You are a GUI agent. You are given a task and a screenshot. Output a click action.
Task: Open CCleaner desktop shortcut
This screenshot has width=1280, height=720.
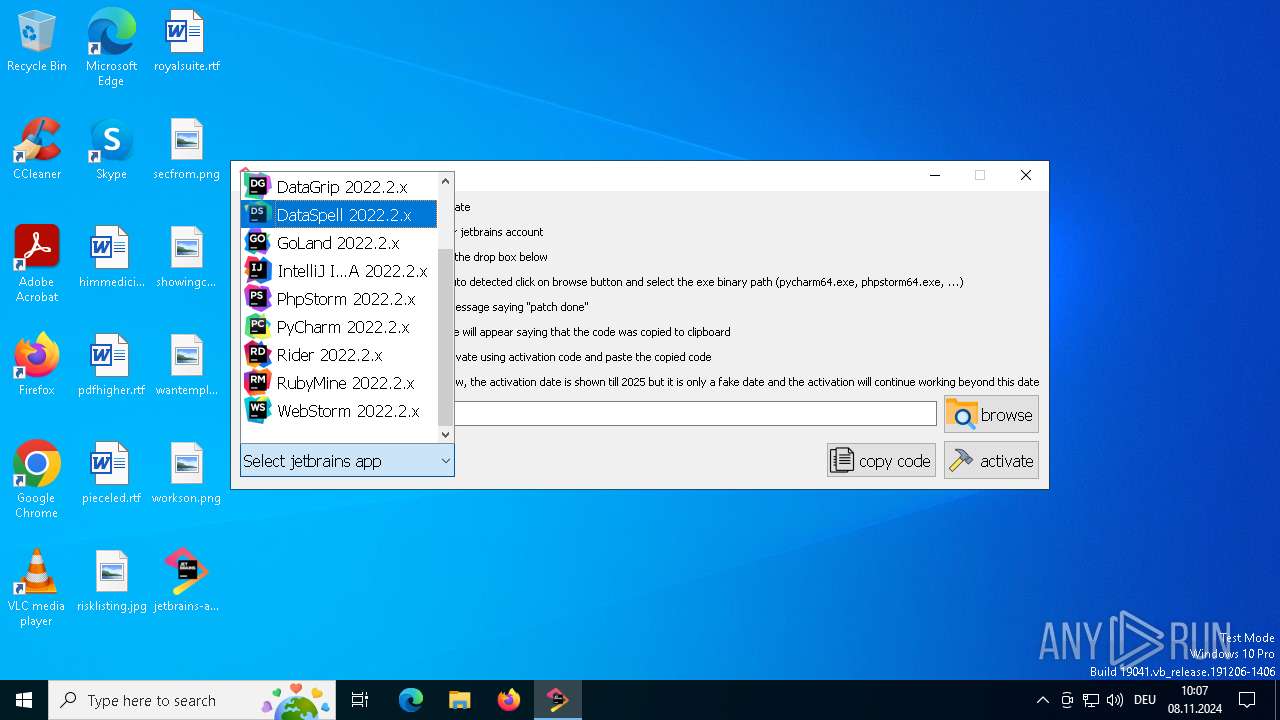(x=37, y=150)
